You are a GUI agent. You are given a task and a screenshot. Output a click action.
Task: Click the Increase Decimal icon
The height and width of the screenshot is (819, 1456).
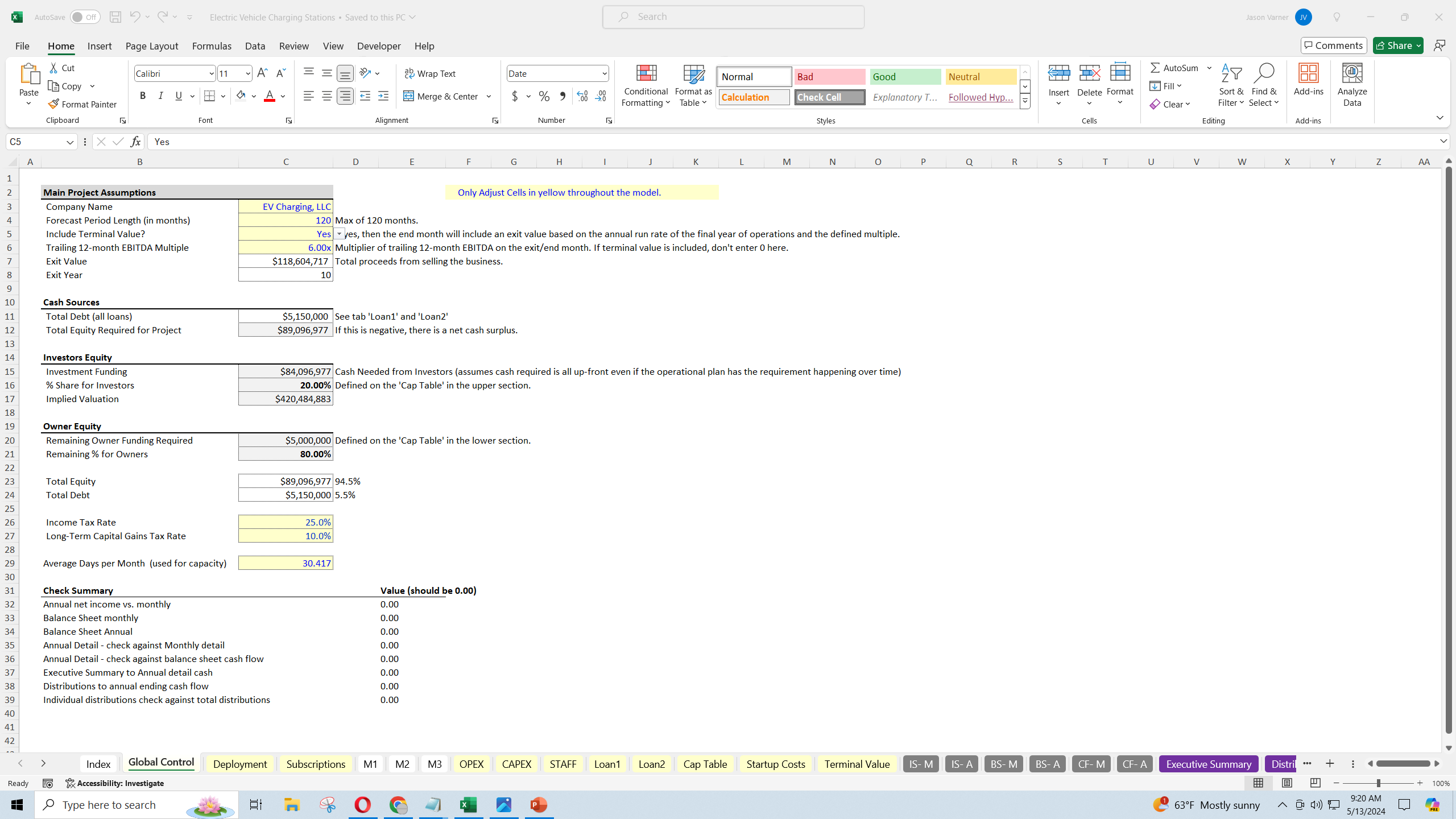pos(582,96)
